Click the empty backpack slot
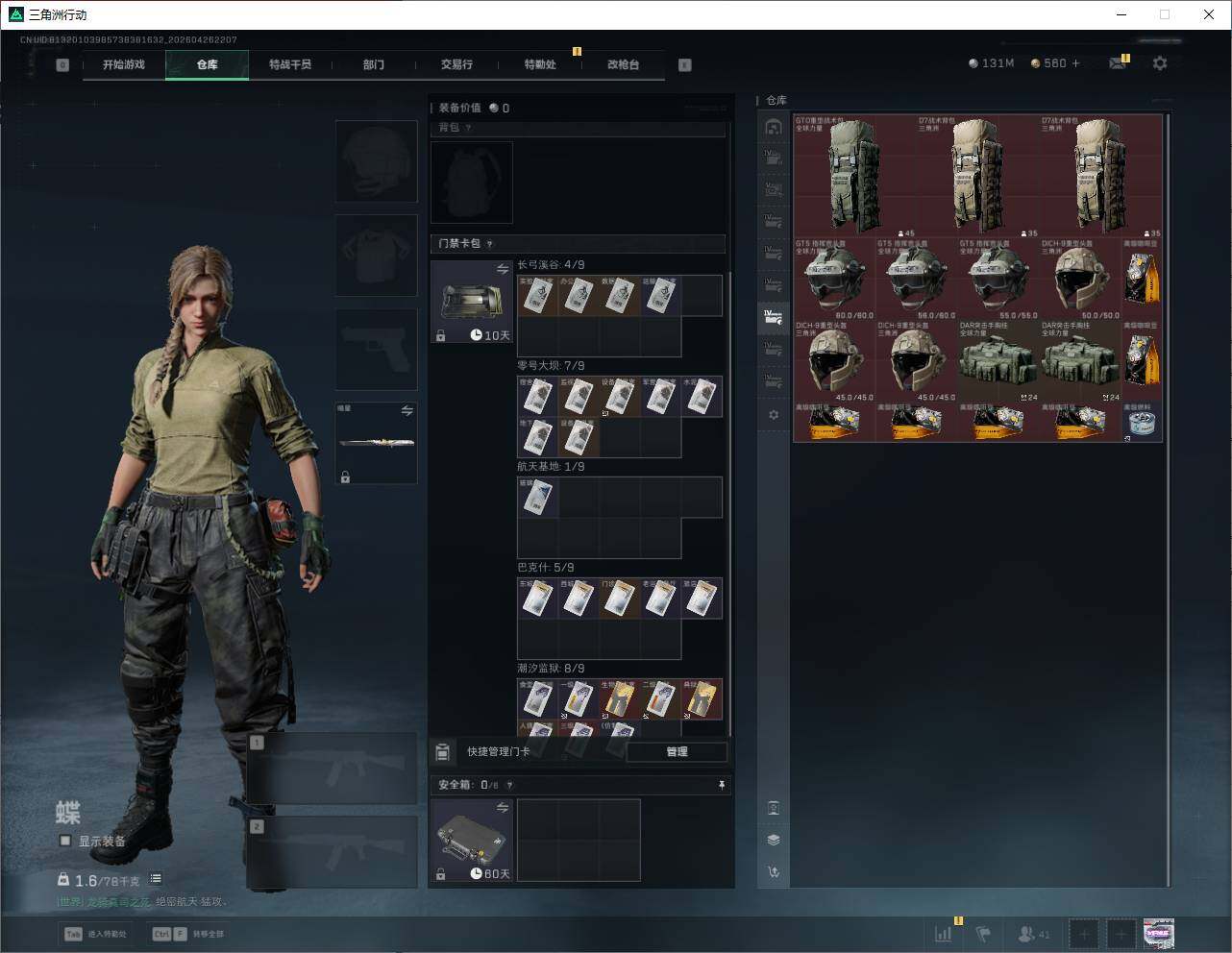1232x953 pixels. (471, 183)
